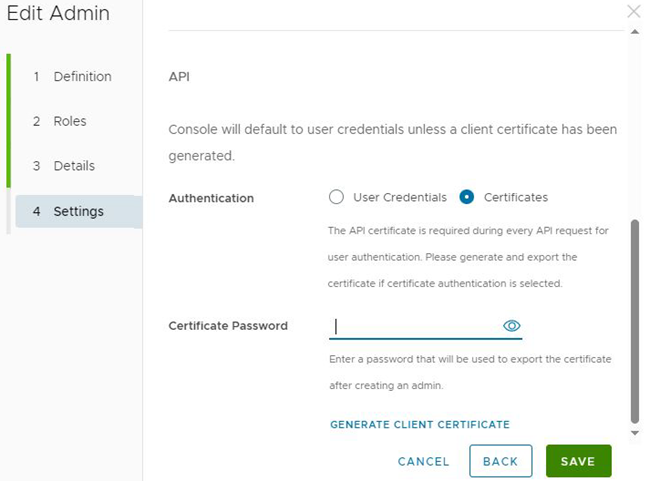The image size is (650, 481).
Task: Close the Edit Admin dialog
Action: 634,11
